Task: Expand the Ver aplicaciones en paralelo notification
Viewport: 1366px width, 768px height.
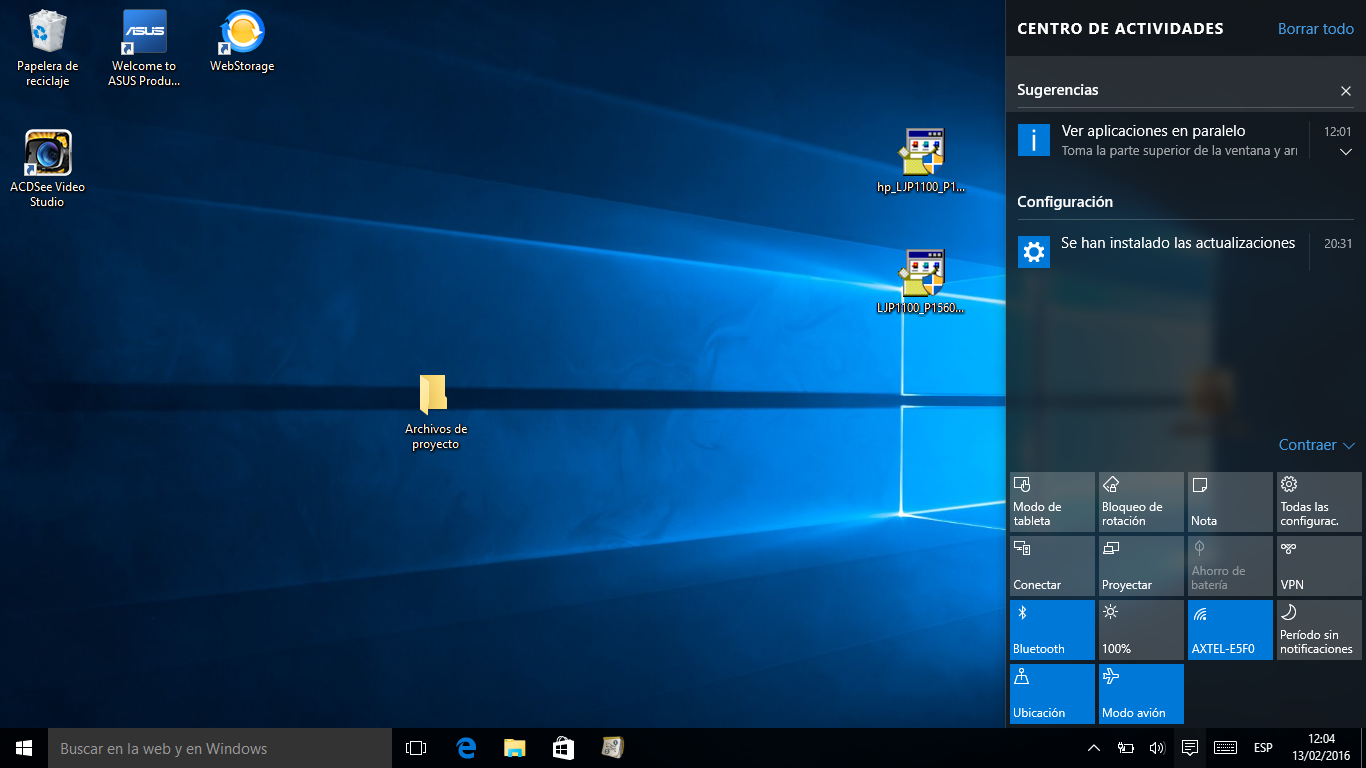Action: click(1345, 152)
